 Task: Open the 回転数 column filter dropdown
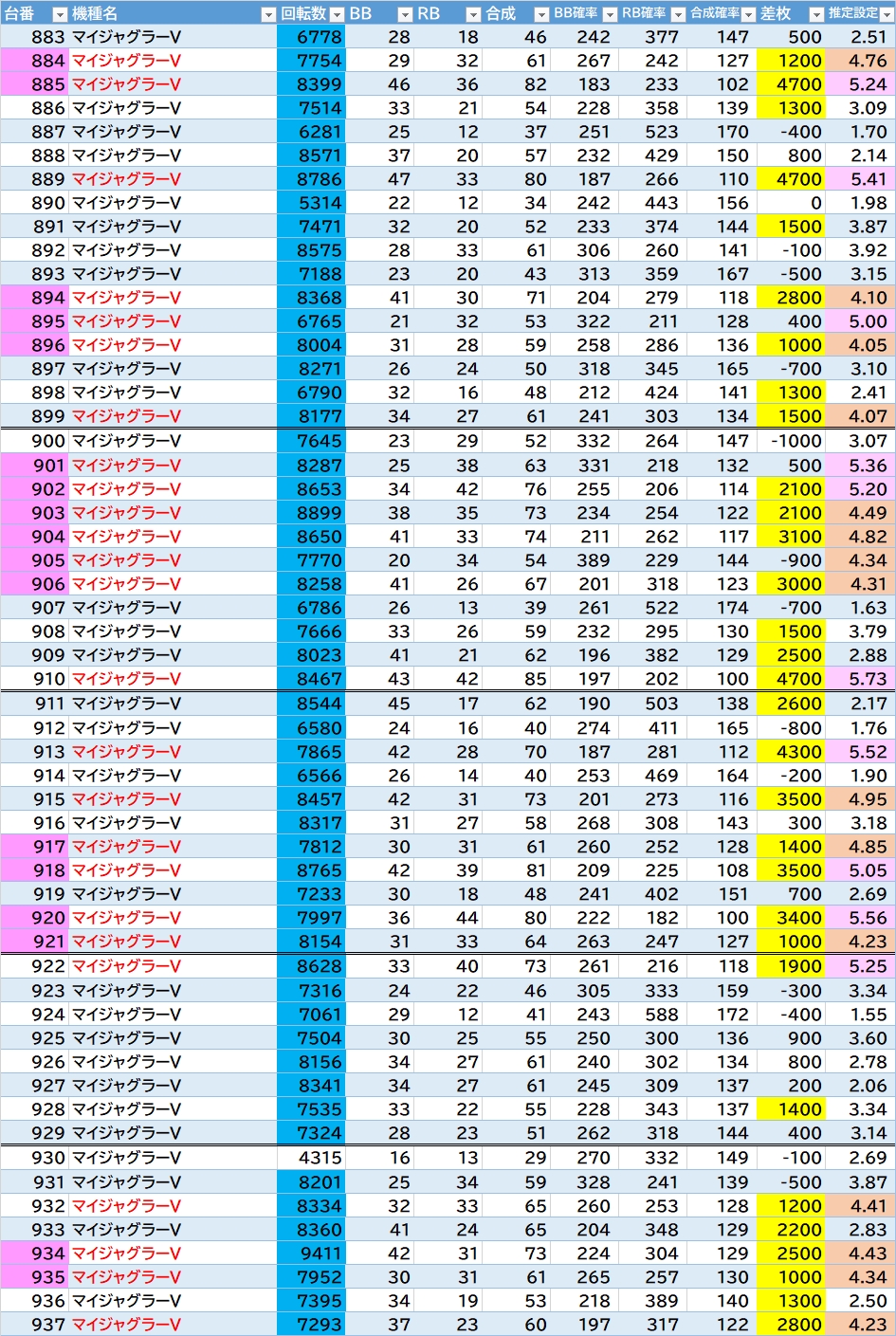tap(337, 14)
